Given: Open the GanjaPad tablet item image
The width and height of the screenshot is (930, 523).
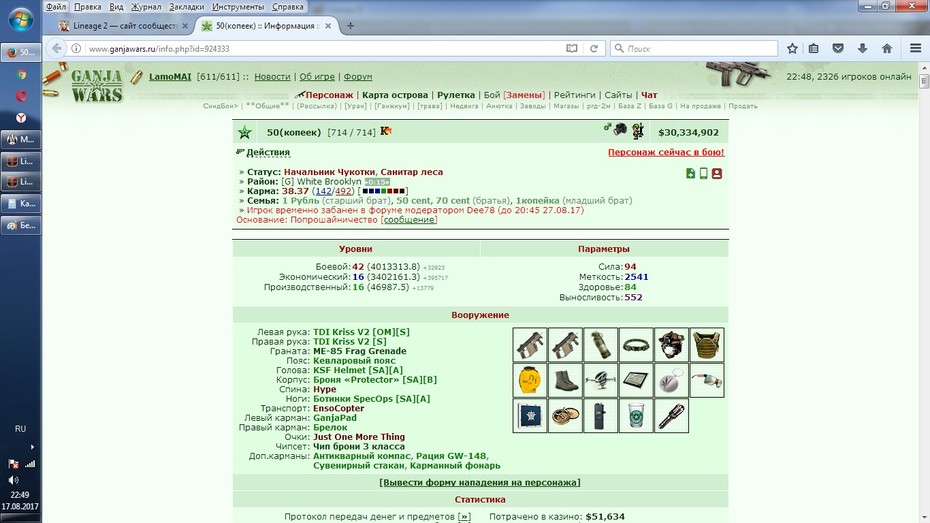Looking at the screenshot, I should [636, 380].
